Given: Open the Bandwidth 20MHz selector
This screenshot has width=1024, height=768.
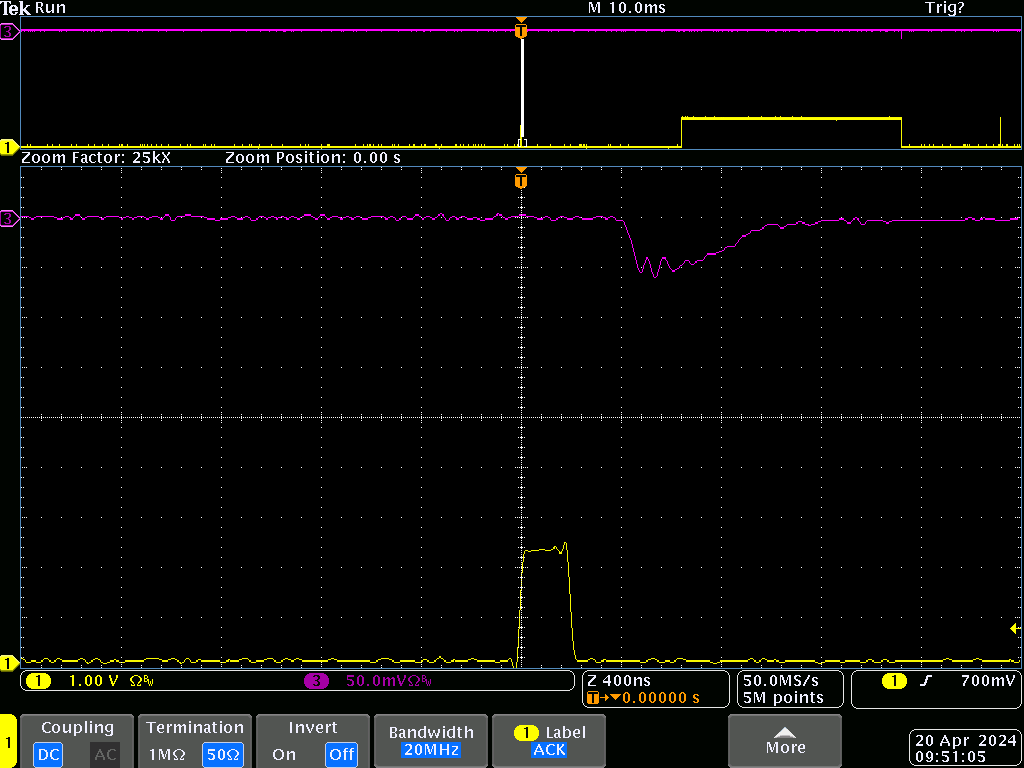Looking at the screenshot, I should [431, 740].
